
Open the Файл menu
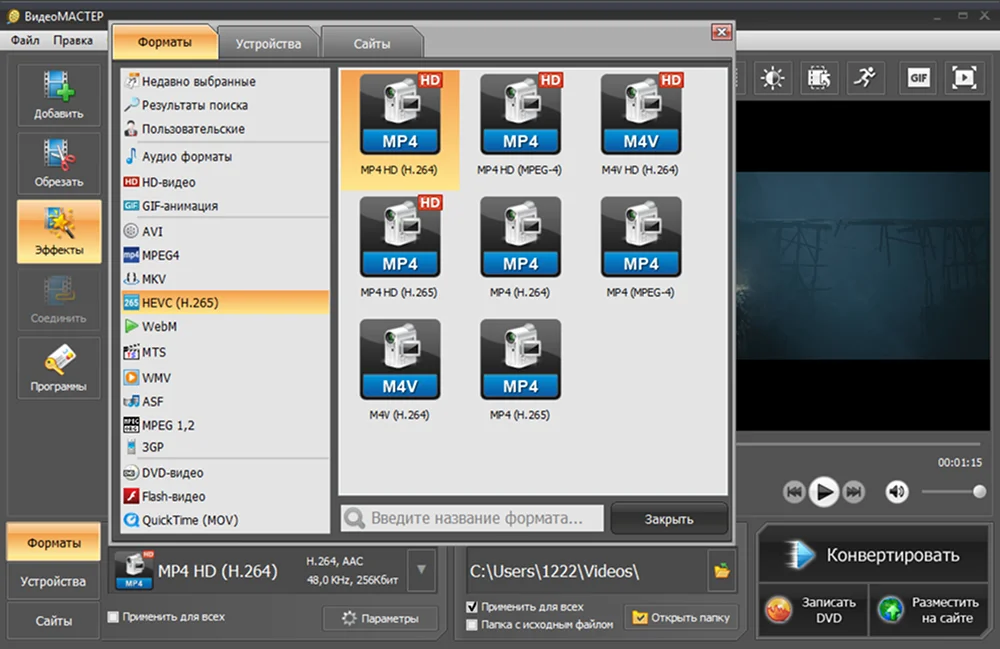tap(25, 40)
